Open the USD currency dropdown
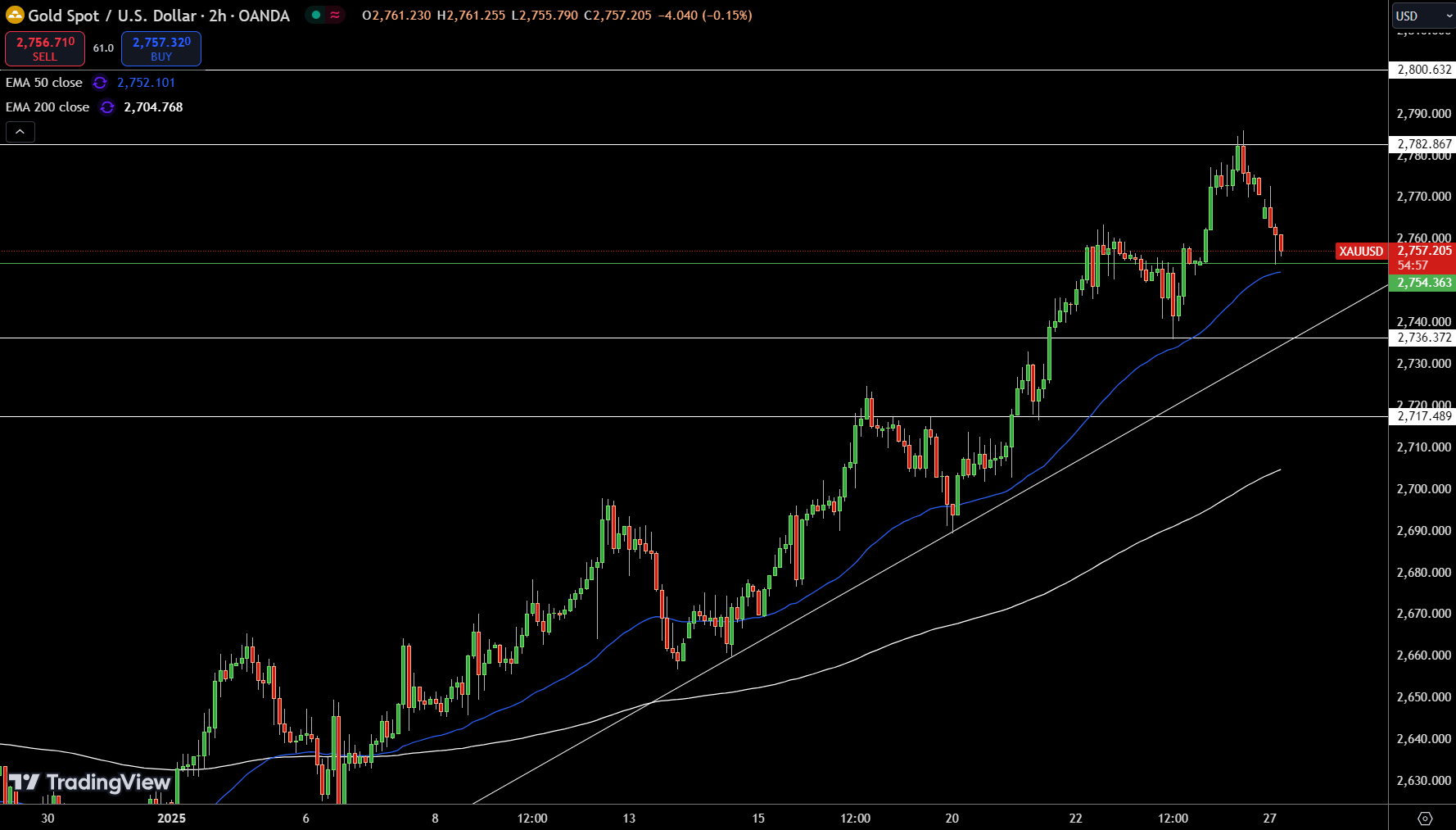Screen dimensions: 1456x830 1422,16
